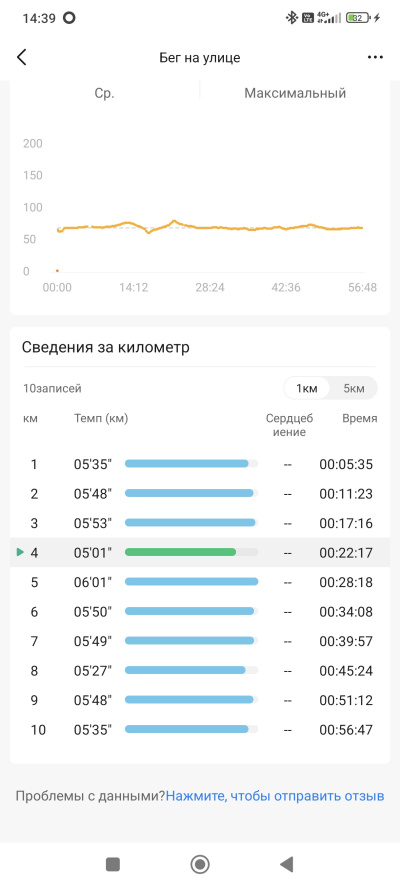The width and height of the screenshot is (400, 889).
Task: Select the kilometer 1 row with 05'35" pace
Action: pos(200,464)
